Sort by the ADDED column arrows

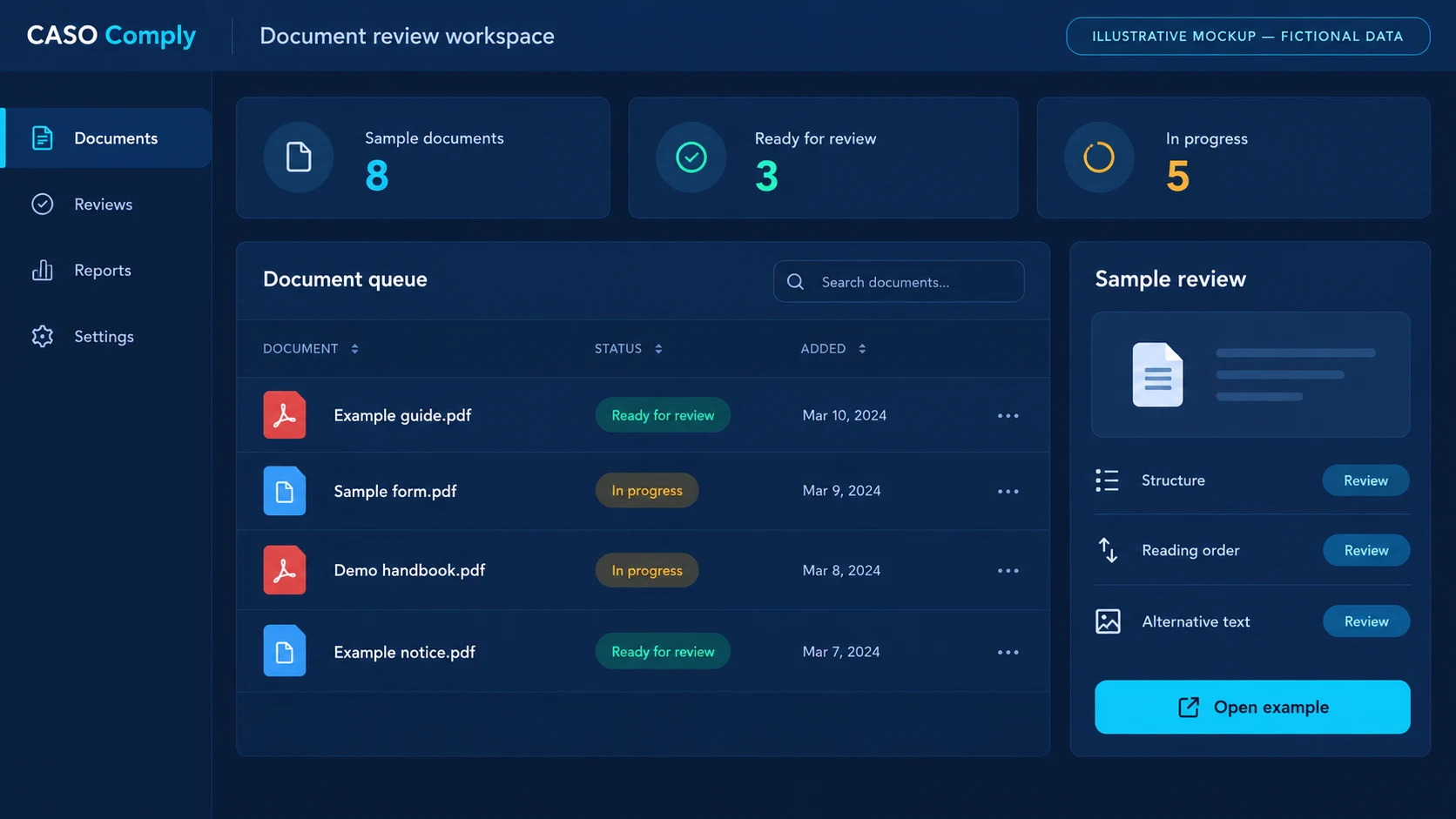tap(862, 349)
